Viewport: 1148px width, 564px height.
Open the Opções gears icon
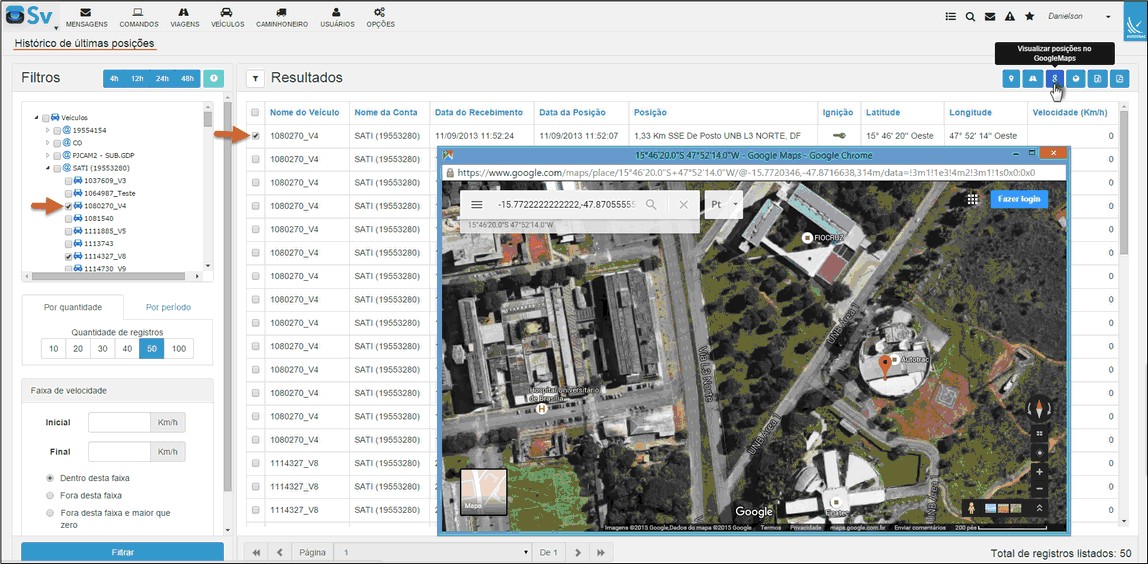tap(380, 12)
